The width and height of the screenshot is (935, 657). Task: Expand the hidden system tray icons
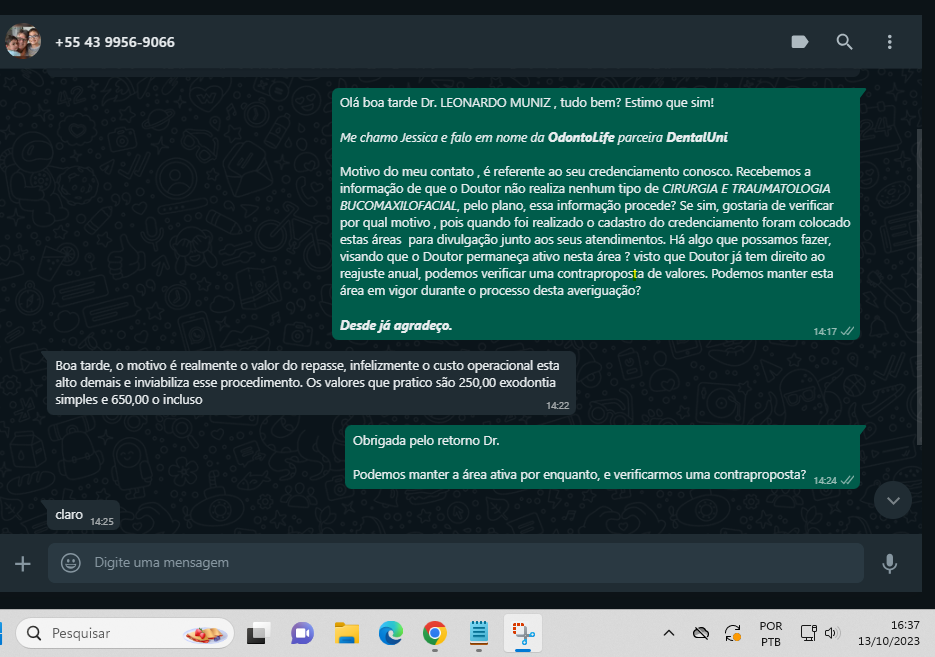669,633
